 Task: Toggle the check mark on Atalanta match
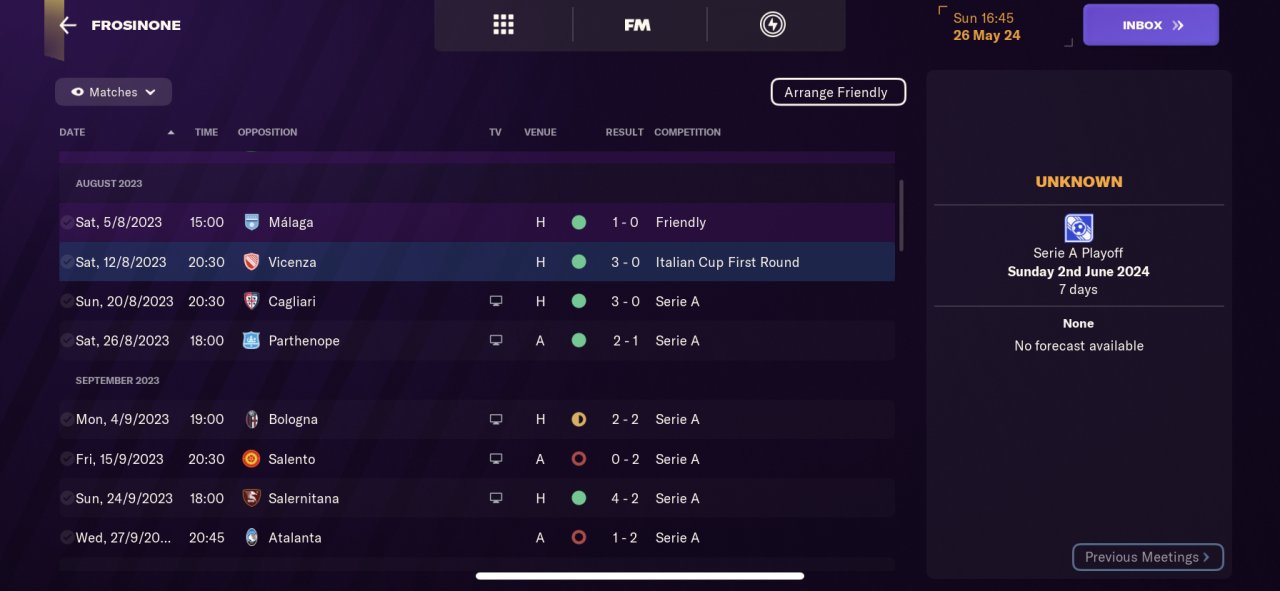[67, 538]
